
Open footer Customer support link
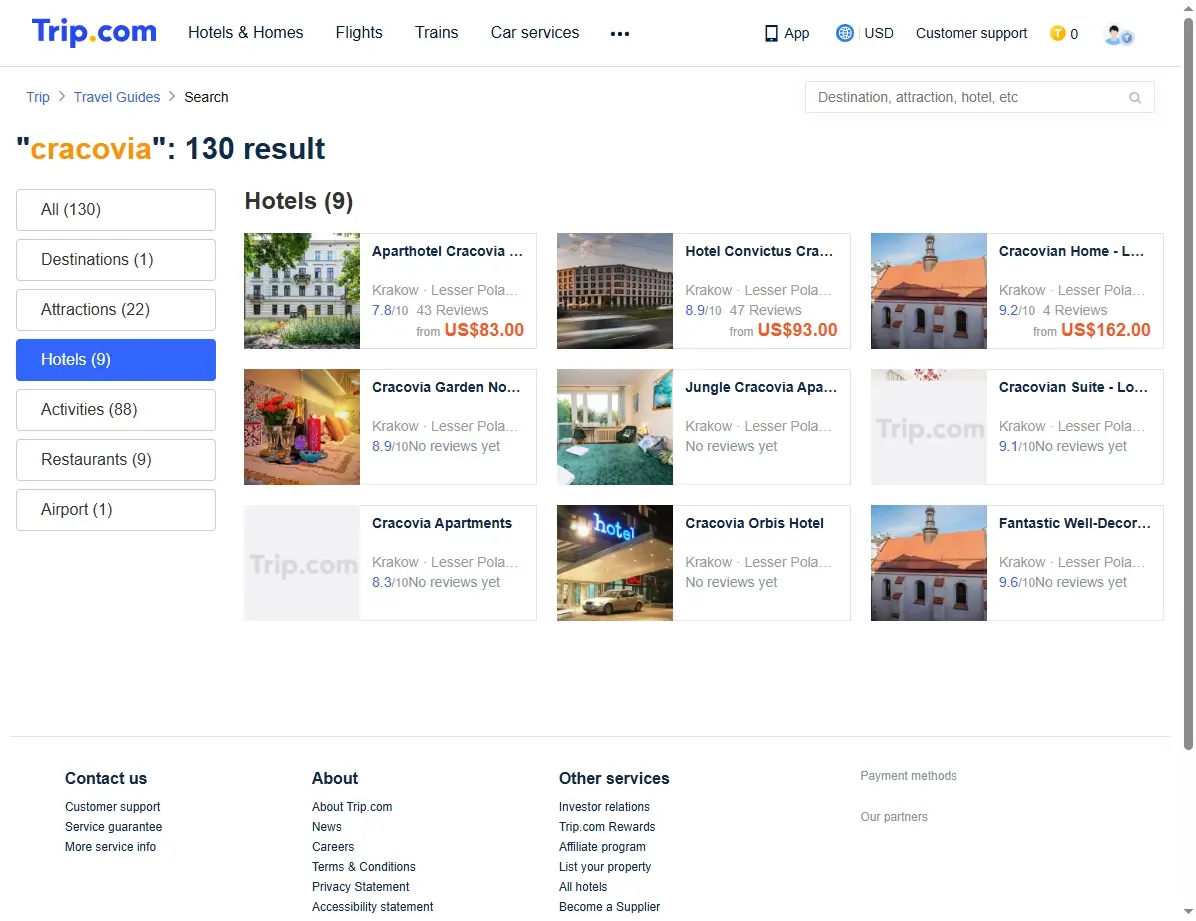(113, 807)
